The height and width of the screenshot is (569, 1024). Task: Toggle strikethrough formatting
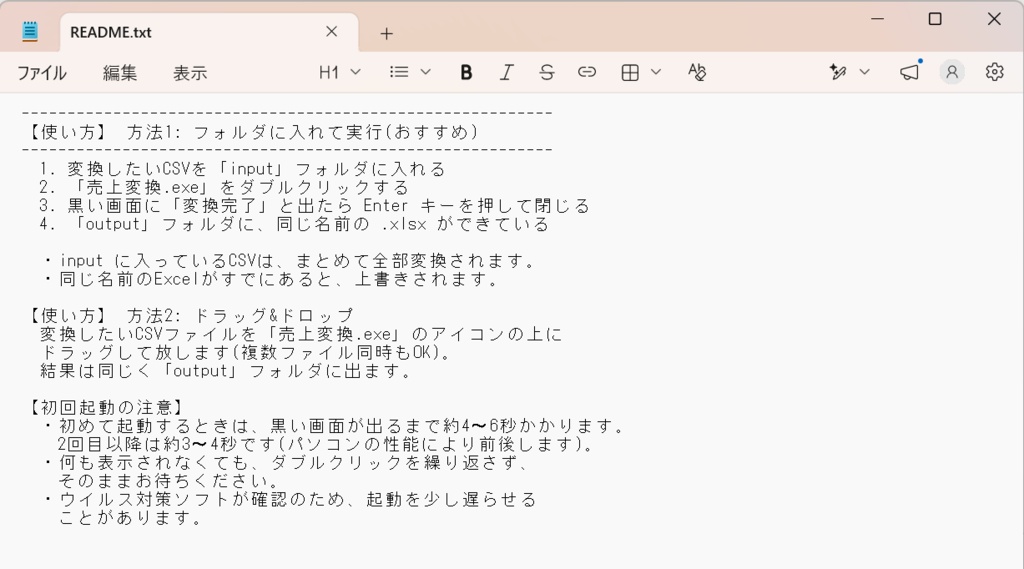pos(547,72)
